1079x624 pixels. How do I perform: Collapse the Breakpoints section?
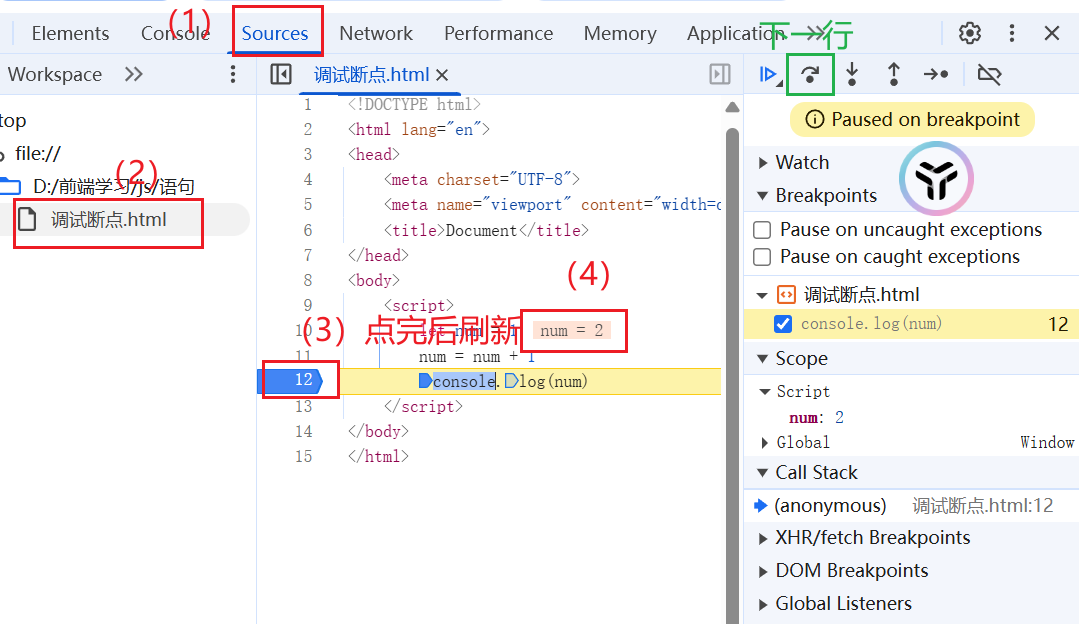click(762, 196)
